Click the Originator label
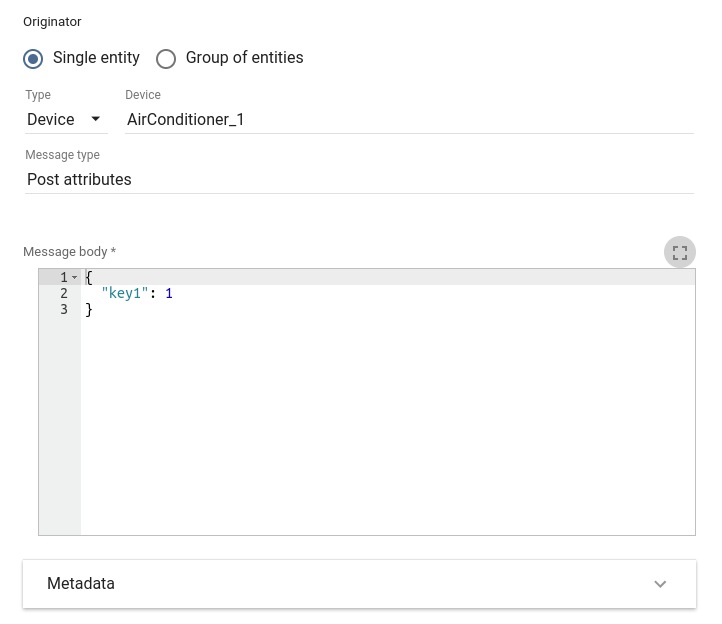The height and width of the screenshot is (624, 722). (x=52, y=22)
